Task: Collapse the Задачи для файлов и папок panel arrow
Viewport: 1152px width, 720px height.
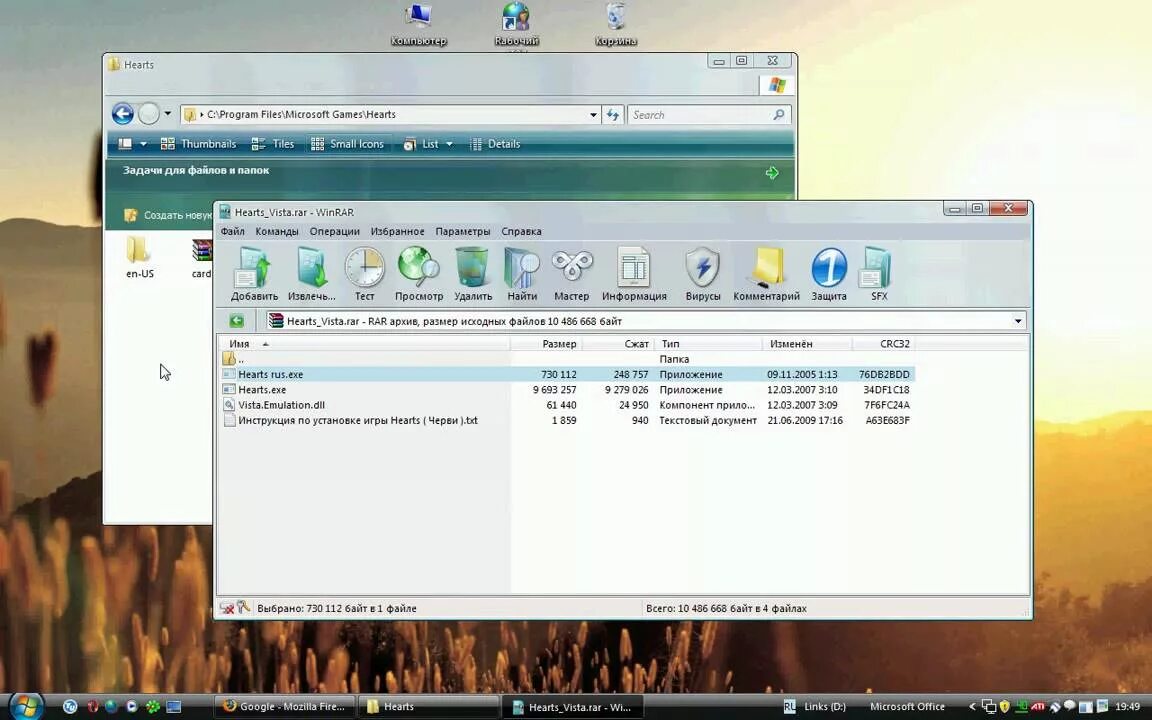Action: (x=772, y=173)
